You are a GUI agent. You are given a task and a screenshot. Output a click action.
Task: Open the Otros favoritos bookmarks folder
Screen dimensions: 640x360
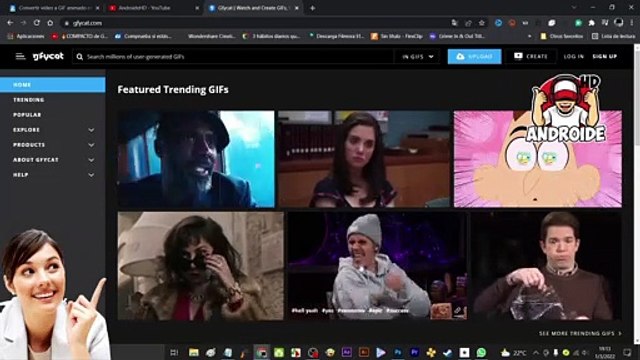click(561, 36)
